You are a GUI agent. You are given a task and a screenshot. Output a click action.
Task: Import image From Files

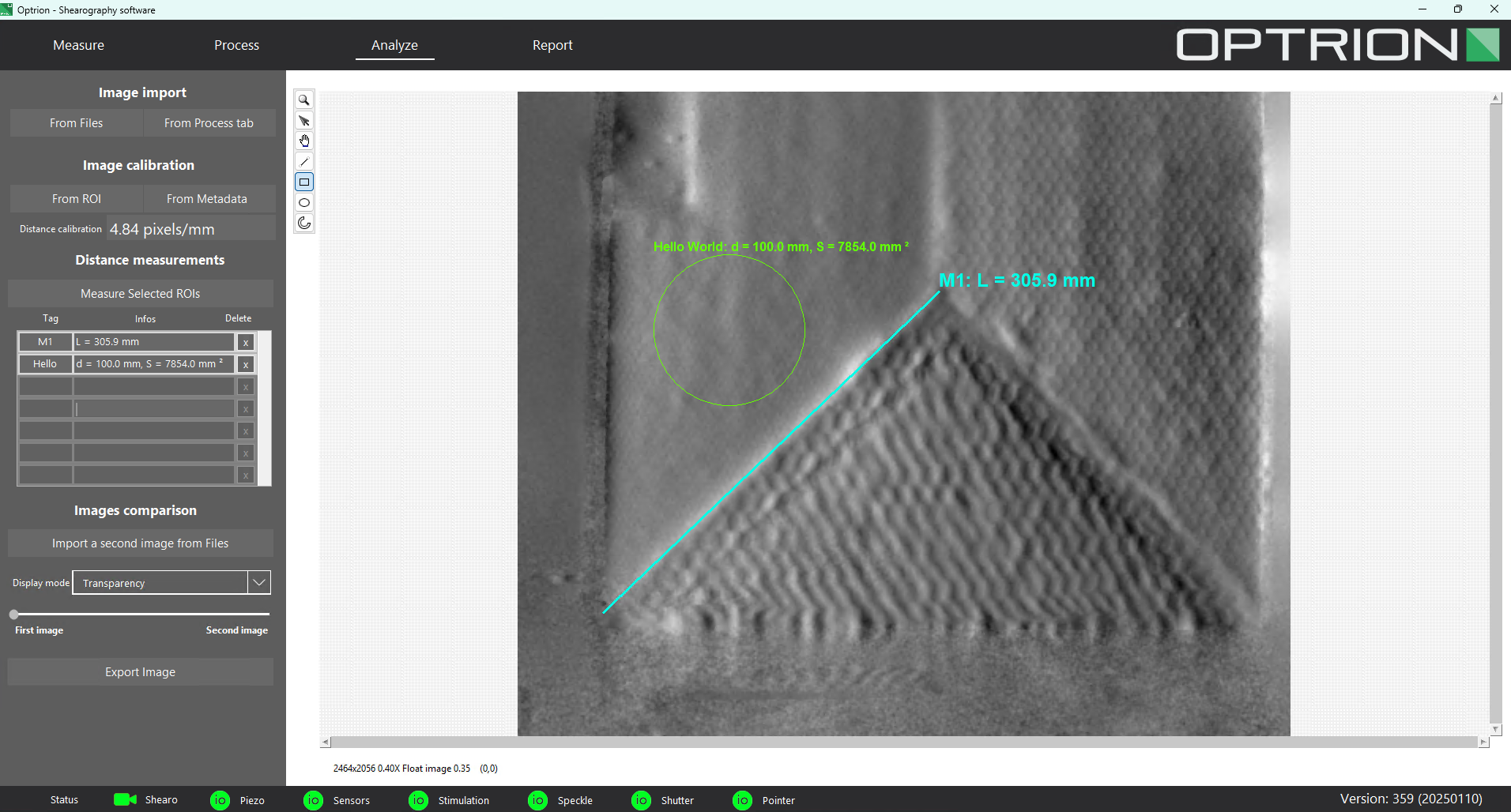[76, 123]
